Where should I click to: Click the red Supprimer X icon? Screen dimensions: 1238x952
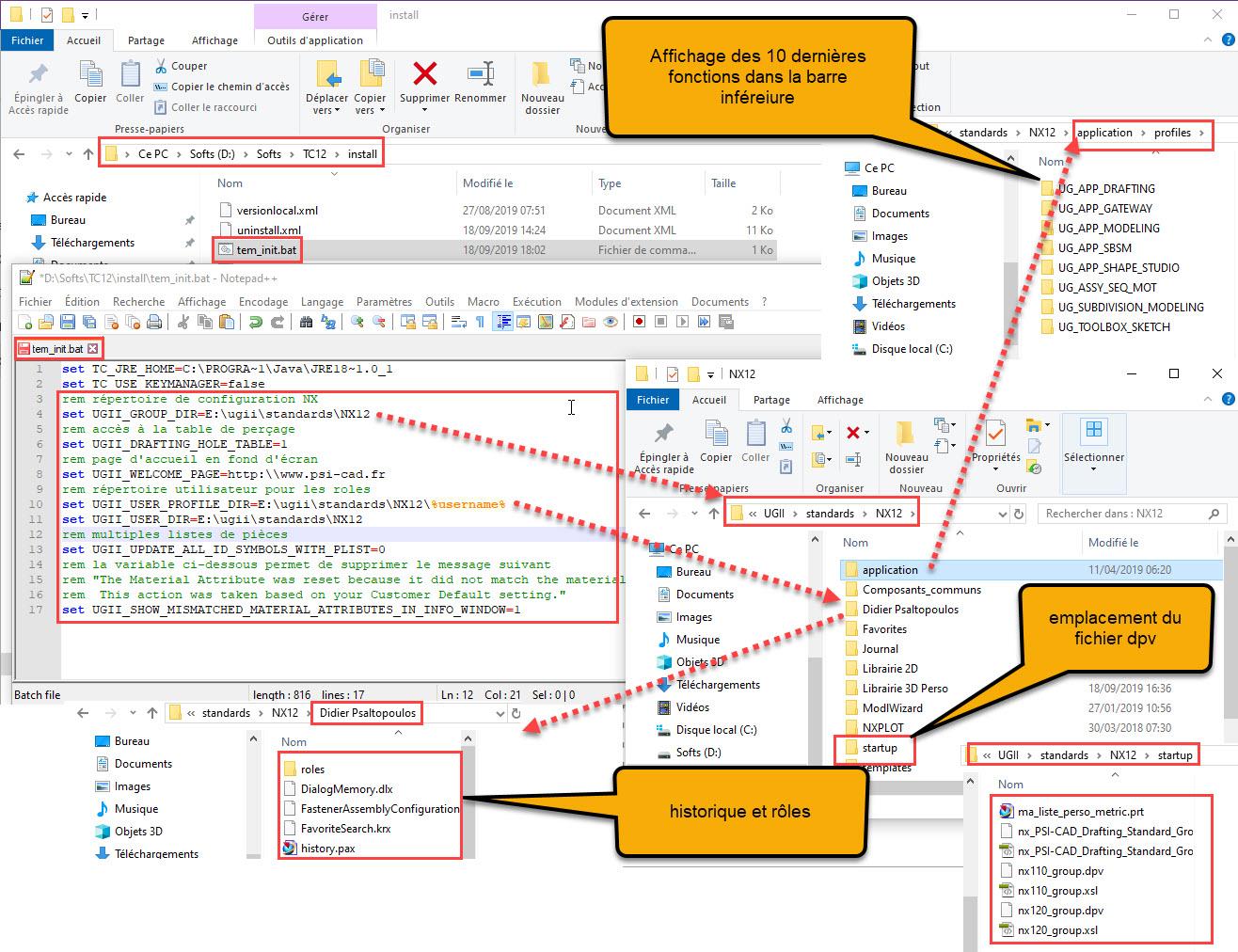[x=425, y=74]
